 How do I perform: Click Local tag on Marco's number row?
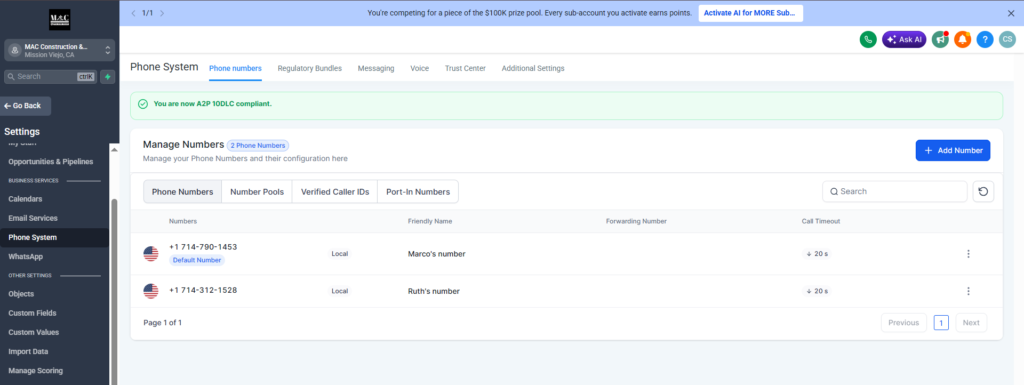(x=340, y=254)
